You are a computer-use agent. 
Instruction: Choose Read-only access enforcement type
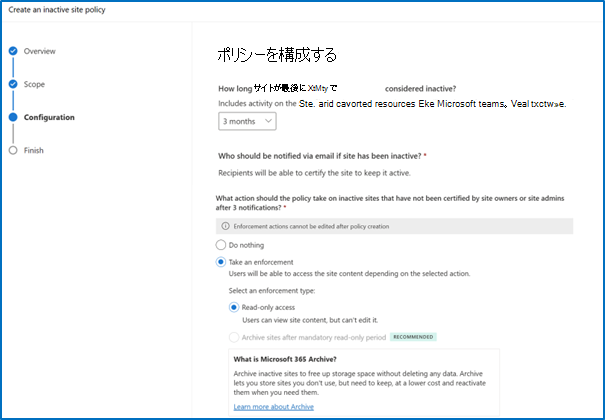click(x=234, y=307)
